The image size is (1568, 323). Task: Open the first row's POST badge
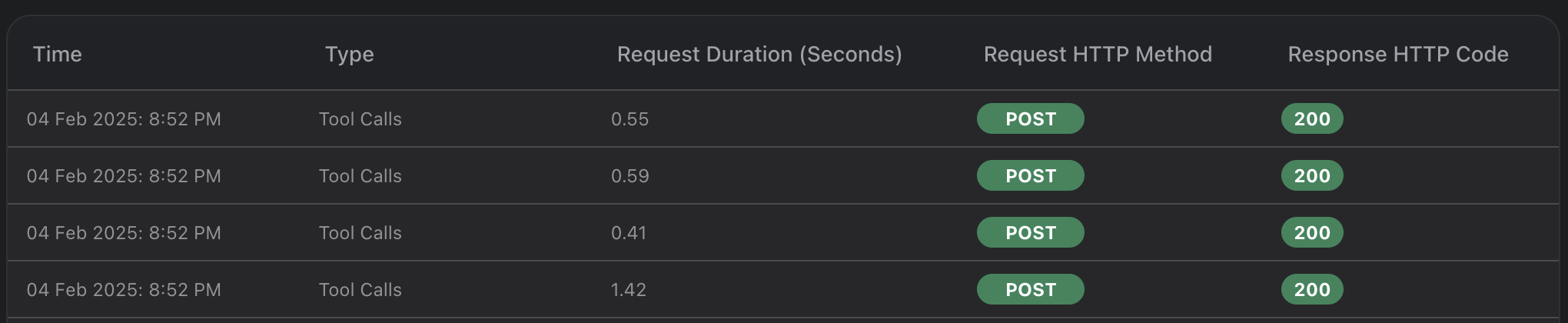click(x=1031, y=118)
